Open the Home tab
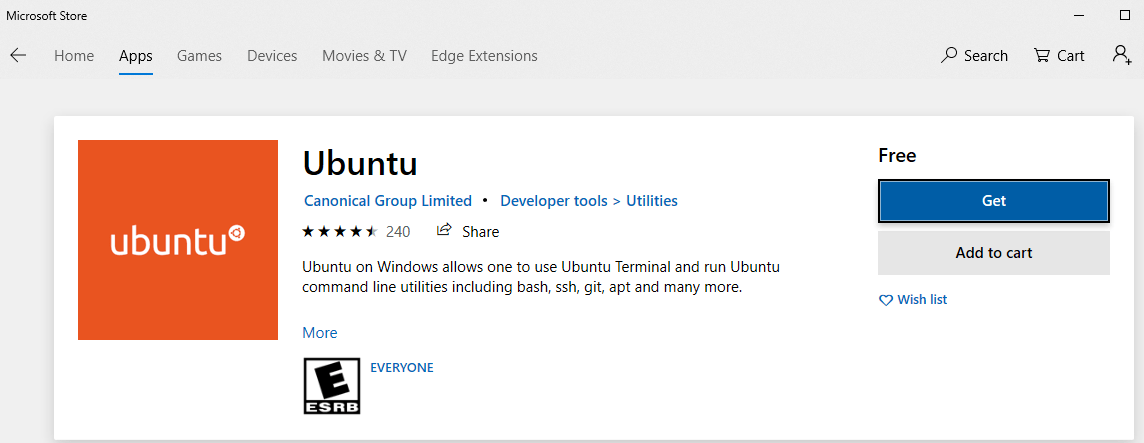The height and width of the screenshot is (443, 1144). 74,55
